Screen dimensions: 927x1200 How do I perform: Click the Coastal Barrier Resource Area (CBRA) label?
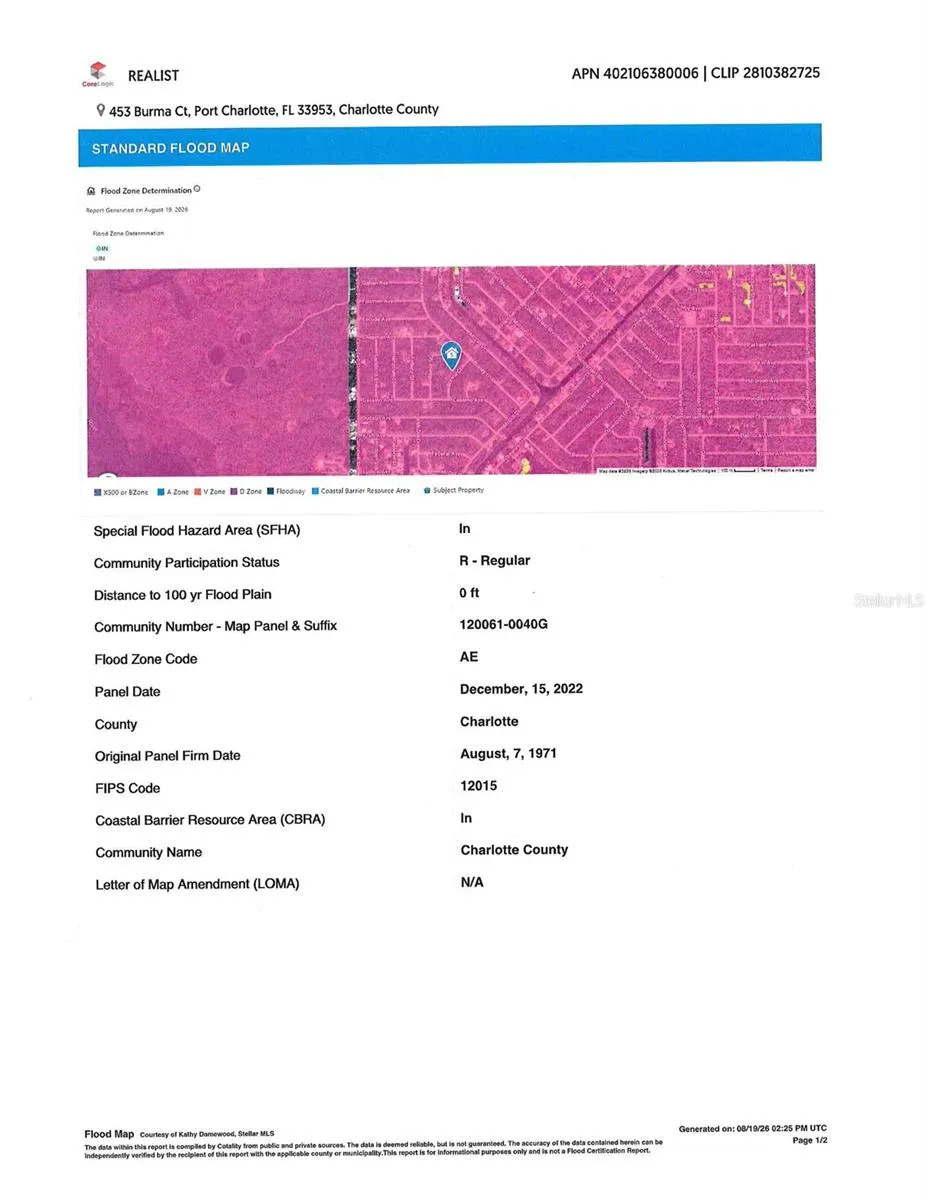click(210, 820)
